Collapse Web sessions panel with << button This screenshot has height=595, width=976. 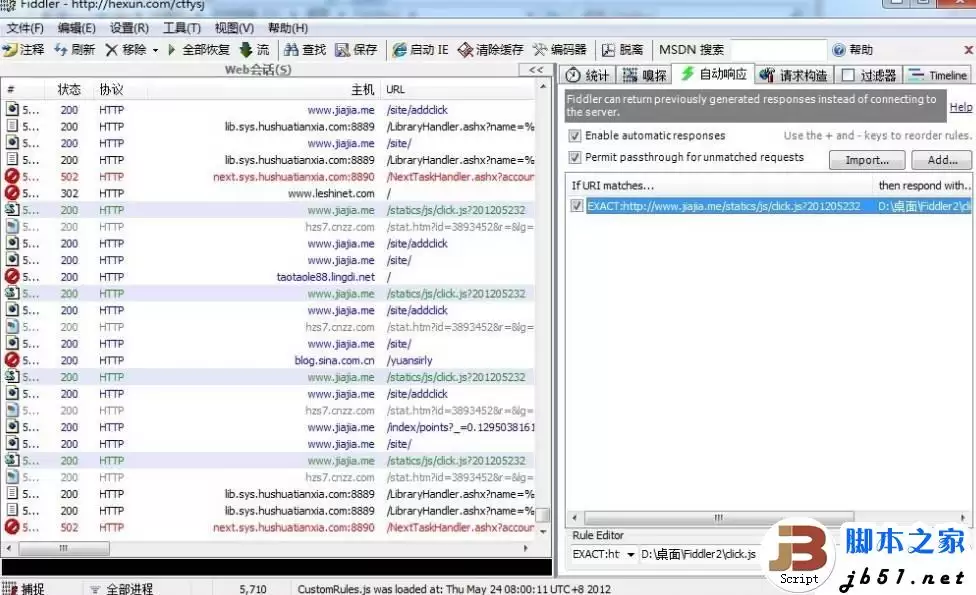[536, 70]
